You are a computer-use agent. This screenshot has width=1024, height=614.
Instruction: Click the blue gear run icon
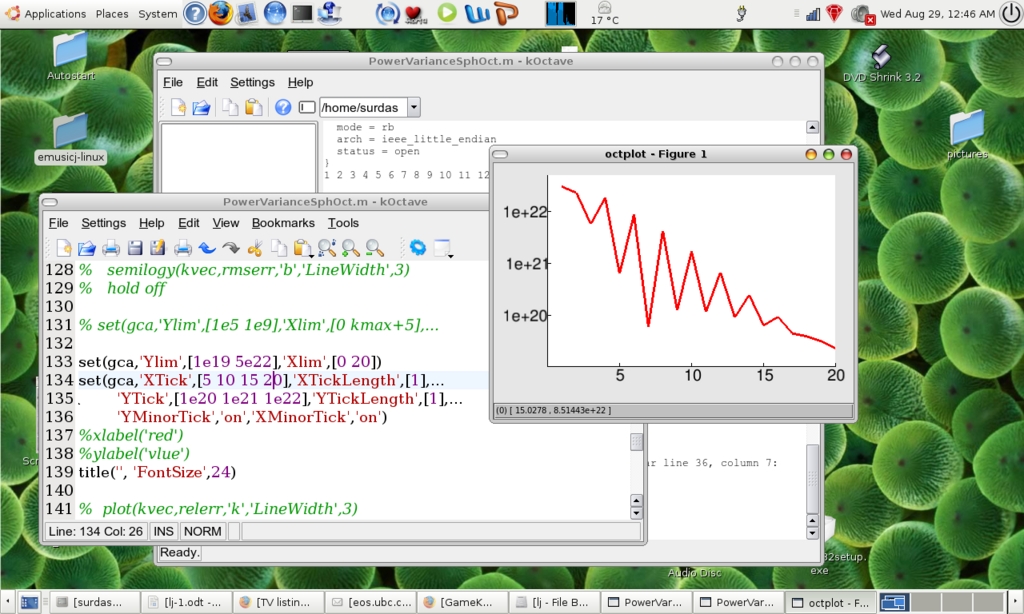point(417,248)
